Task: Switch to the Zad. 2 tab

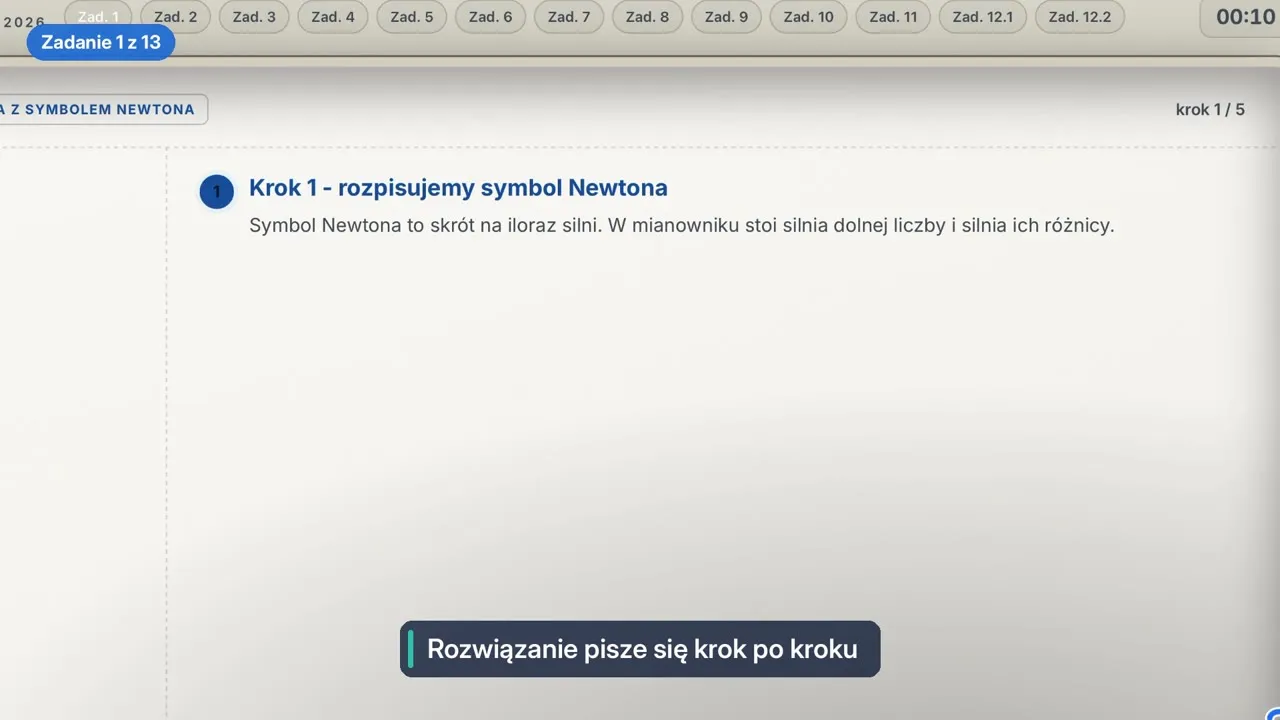Action: tap(175, 17)
